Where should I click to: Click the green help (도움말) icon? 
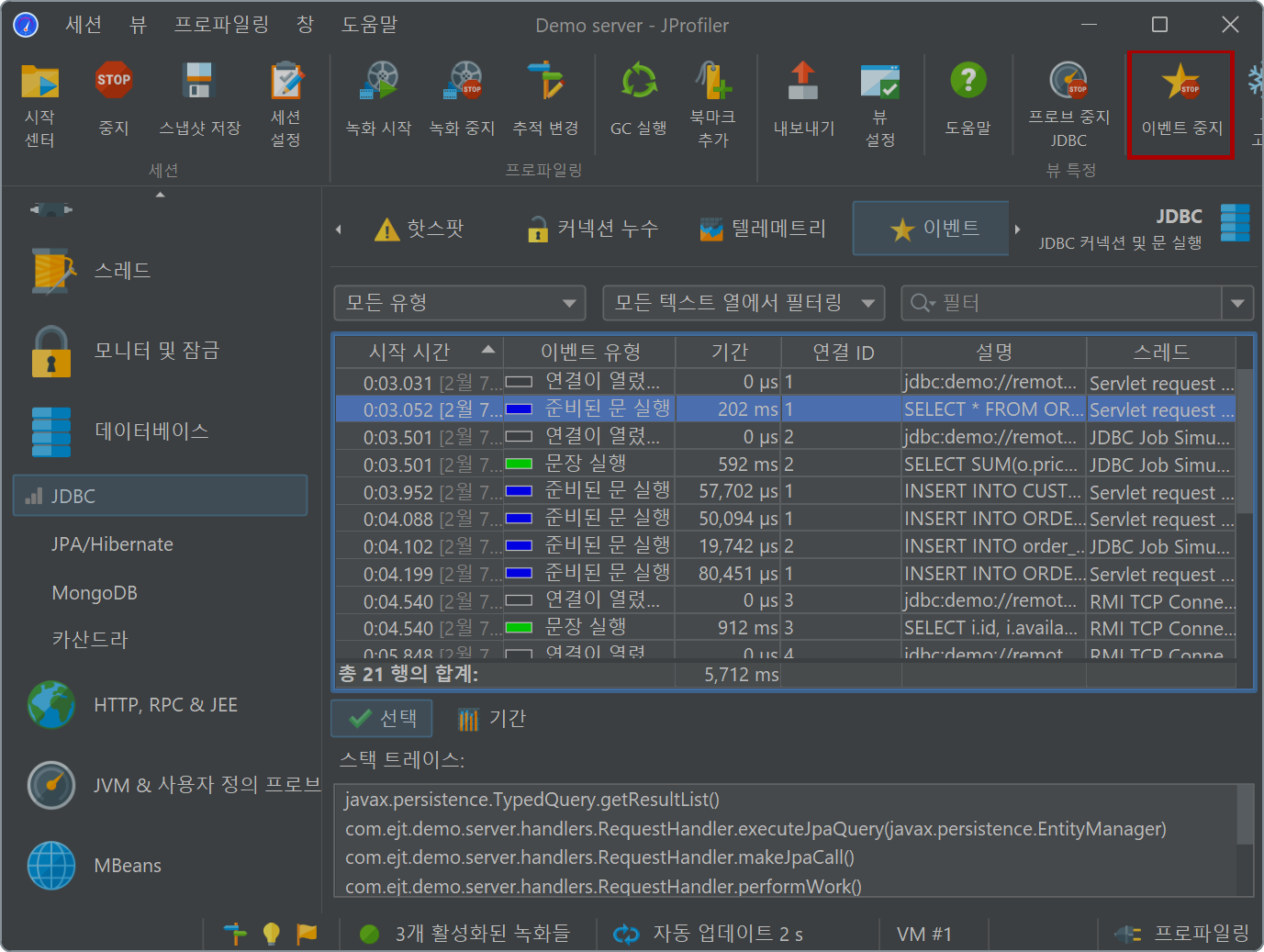968,81
